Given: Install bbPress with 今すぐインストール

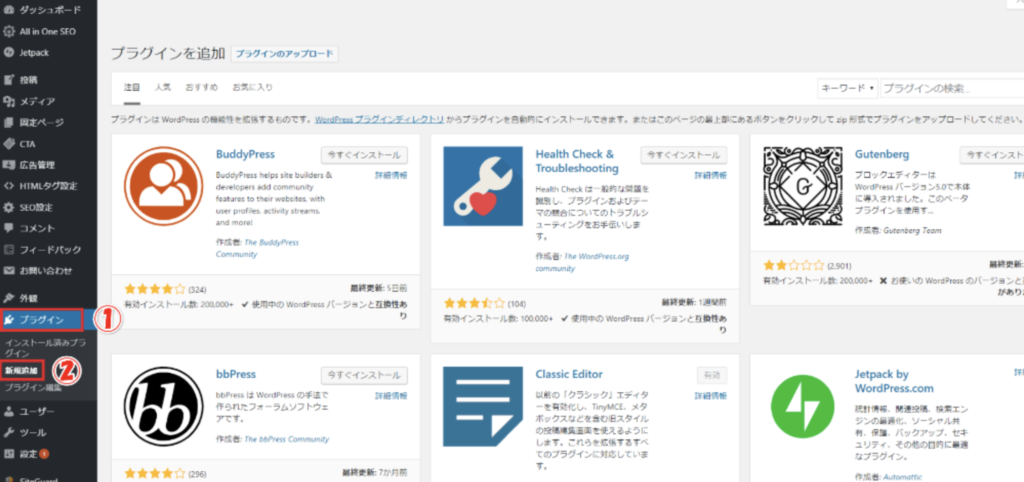Looking at the screenshot, I should pyautogui.click(x=364, y=375).
